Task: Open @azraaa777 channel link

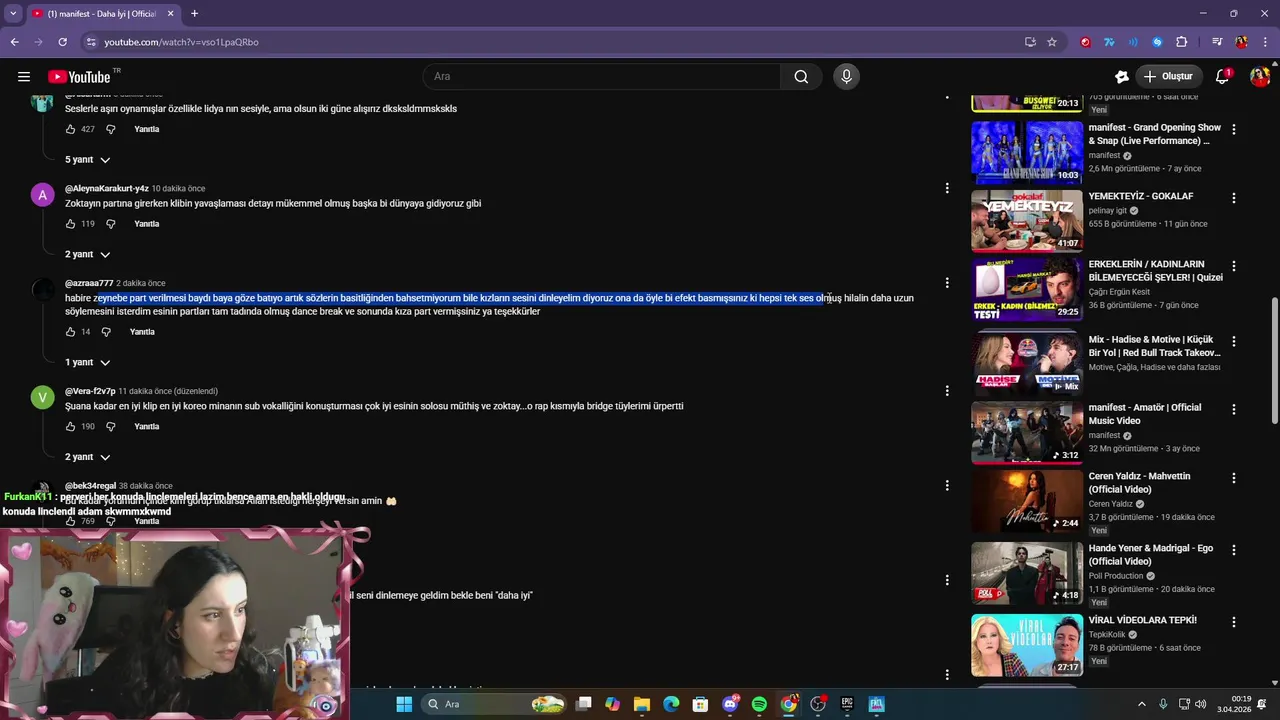Action: [89, 283]
